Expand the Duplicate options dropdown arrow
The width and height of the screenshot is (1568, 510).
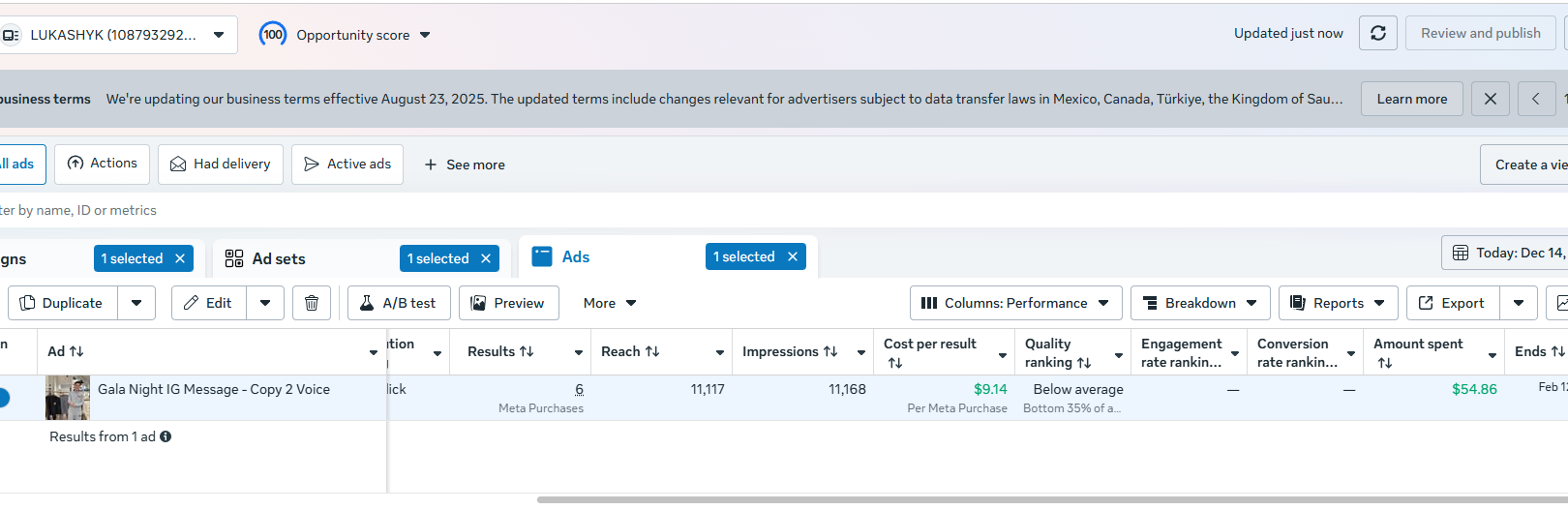pyautogui.click(x=136, y=303)
